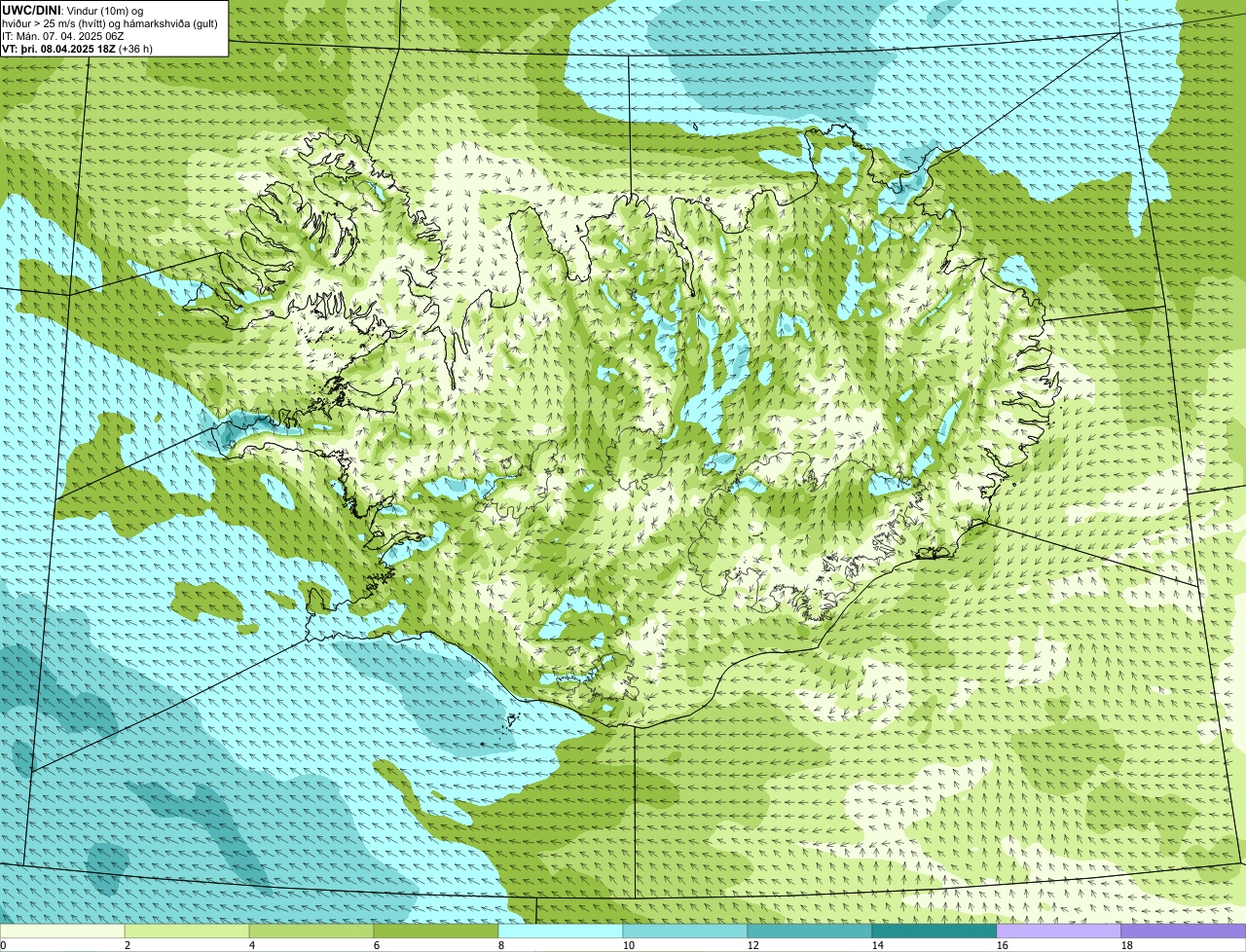Image resolution: width=1246 pixels, height=952 pixels.
Task: Click the '18' label on the color scale
Action: 1127,945
